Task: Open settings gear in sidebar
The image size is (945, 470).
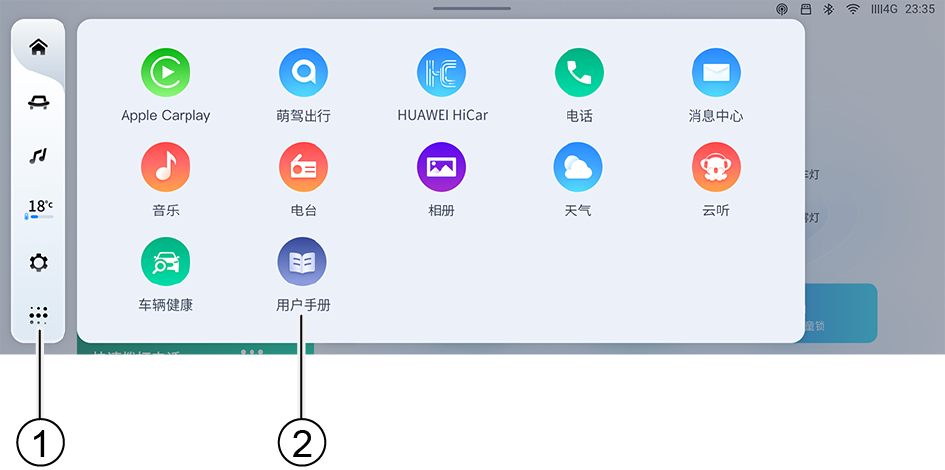Action: coord(39,262)
